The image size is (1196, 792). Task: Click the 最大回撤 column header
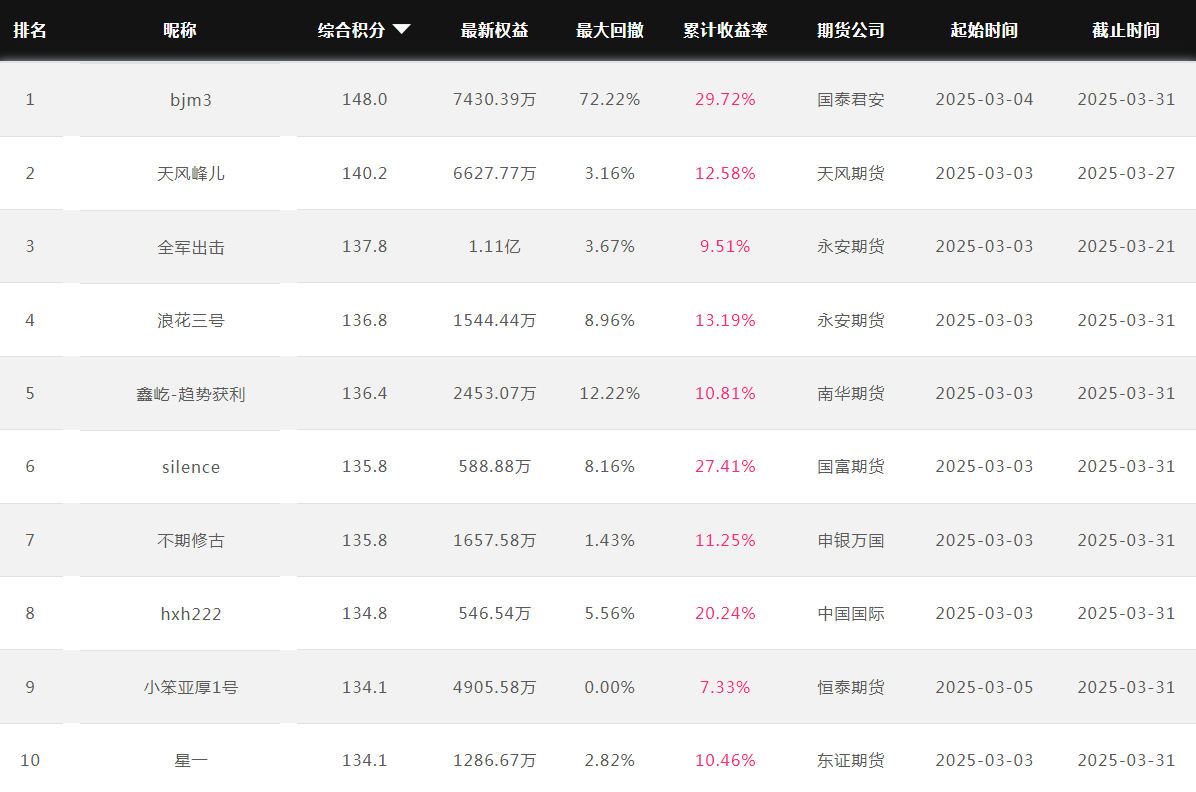coord(609,31)
